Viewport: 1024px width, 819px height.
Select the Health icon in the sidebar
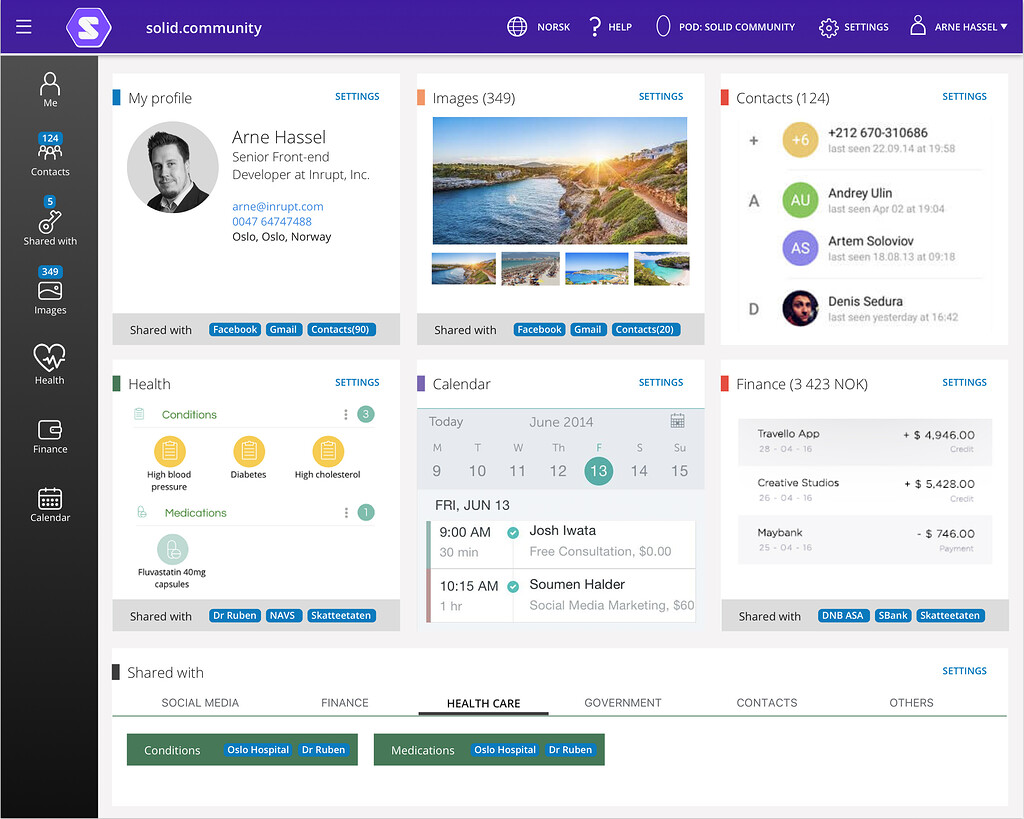(x=50, y=358)
